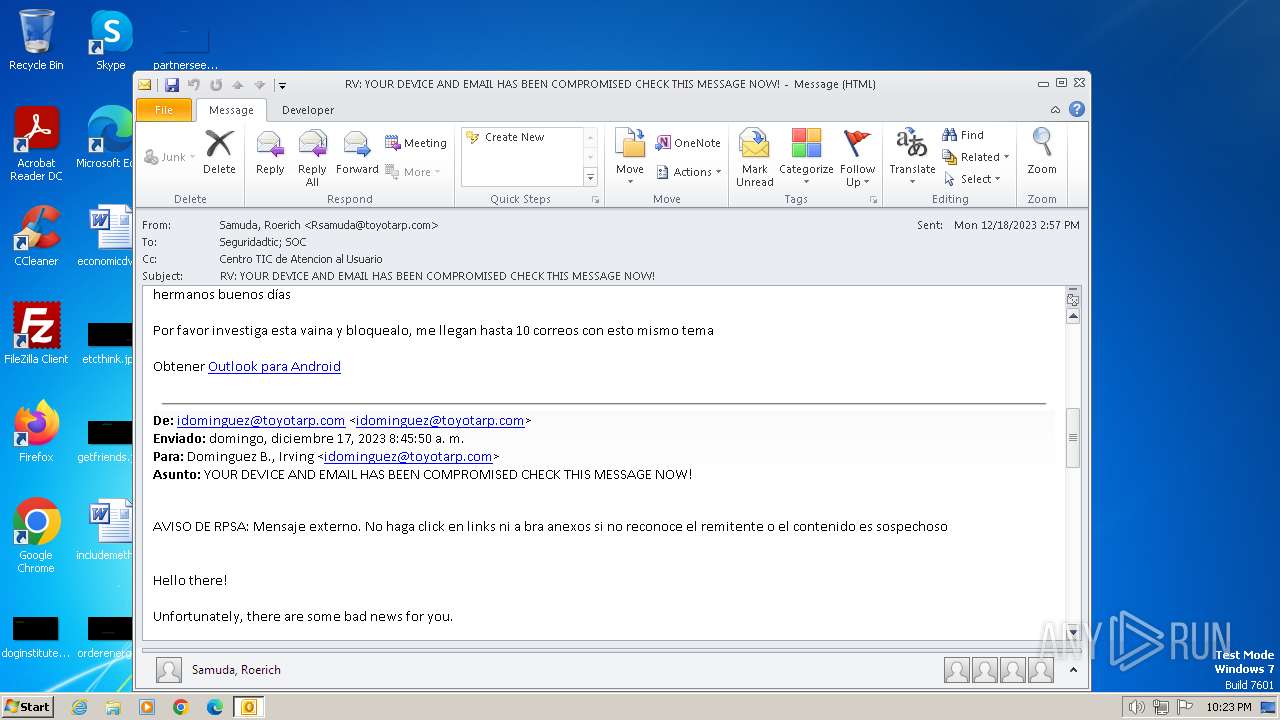This screenshot has width=1280, height=720.
Task: Click Outlook taskbar button
Action: [248, 707]
